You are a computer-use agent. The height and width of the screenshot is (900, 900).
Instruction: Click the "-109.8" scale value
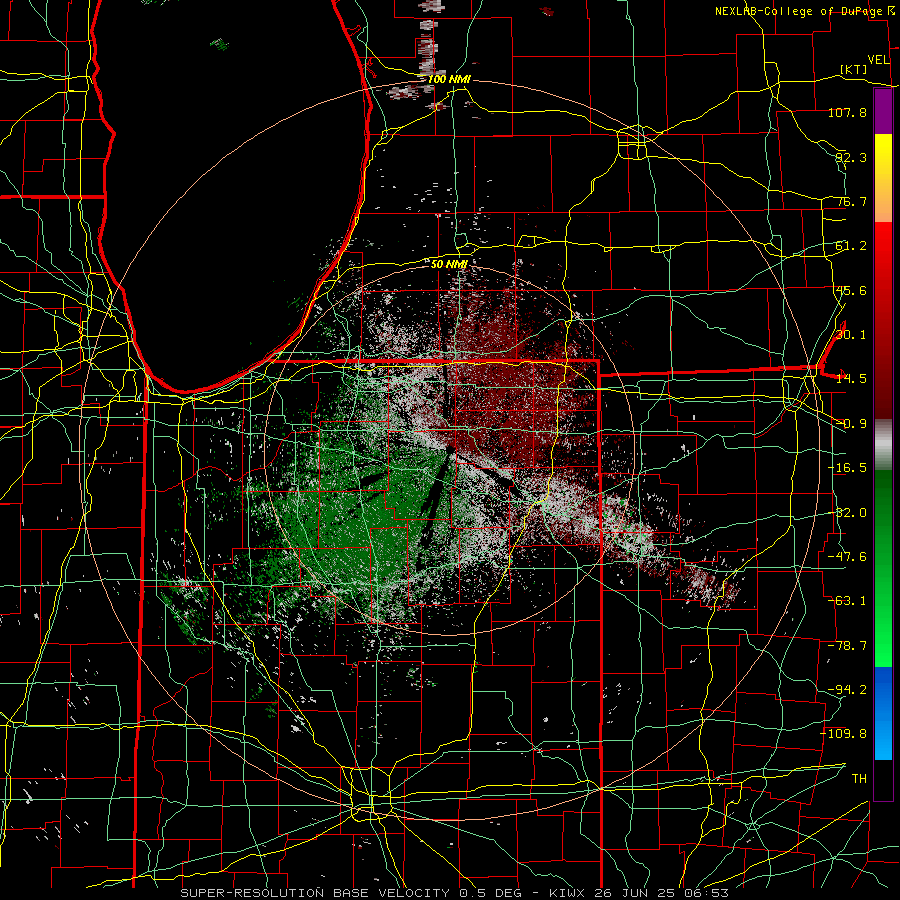(x=843, y=734)
